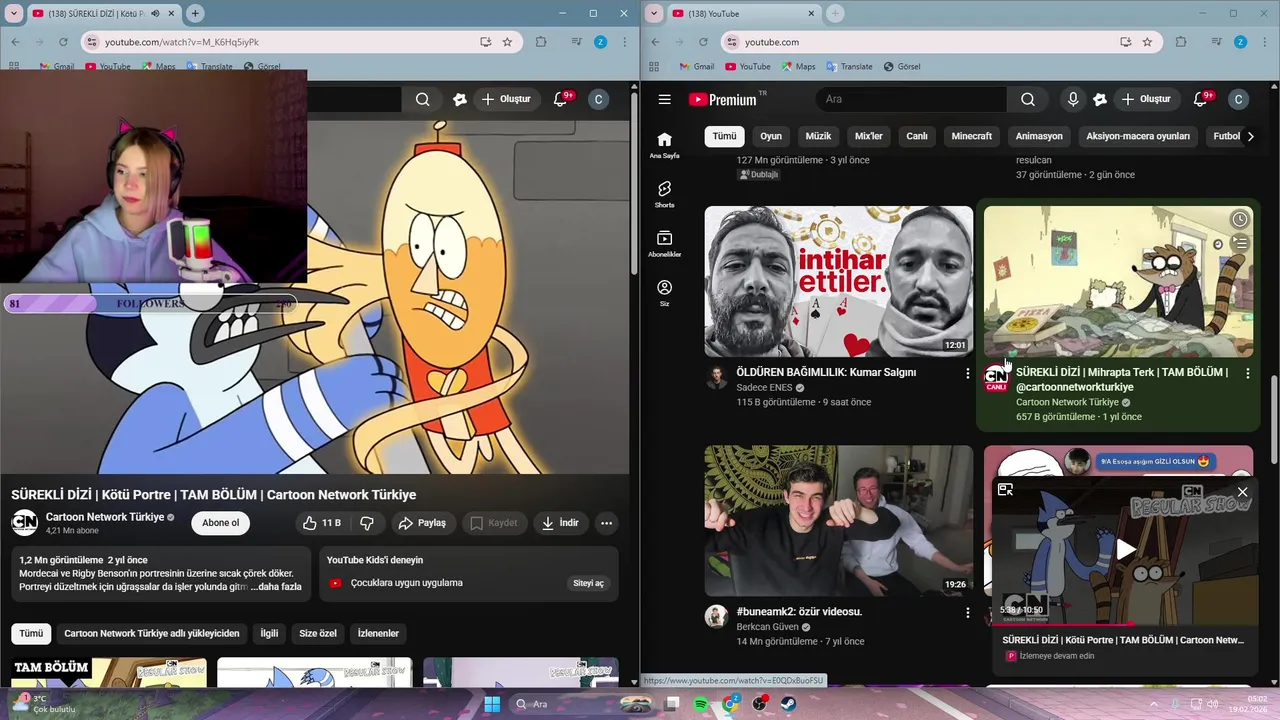Open account avatar in left watch window
The image size is (1280, 720).
[598, 99]
